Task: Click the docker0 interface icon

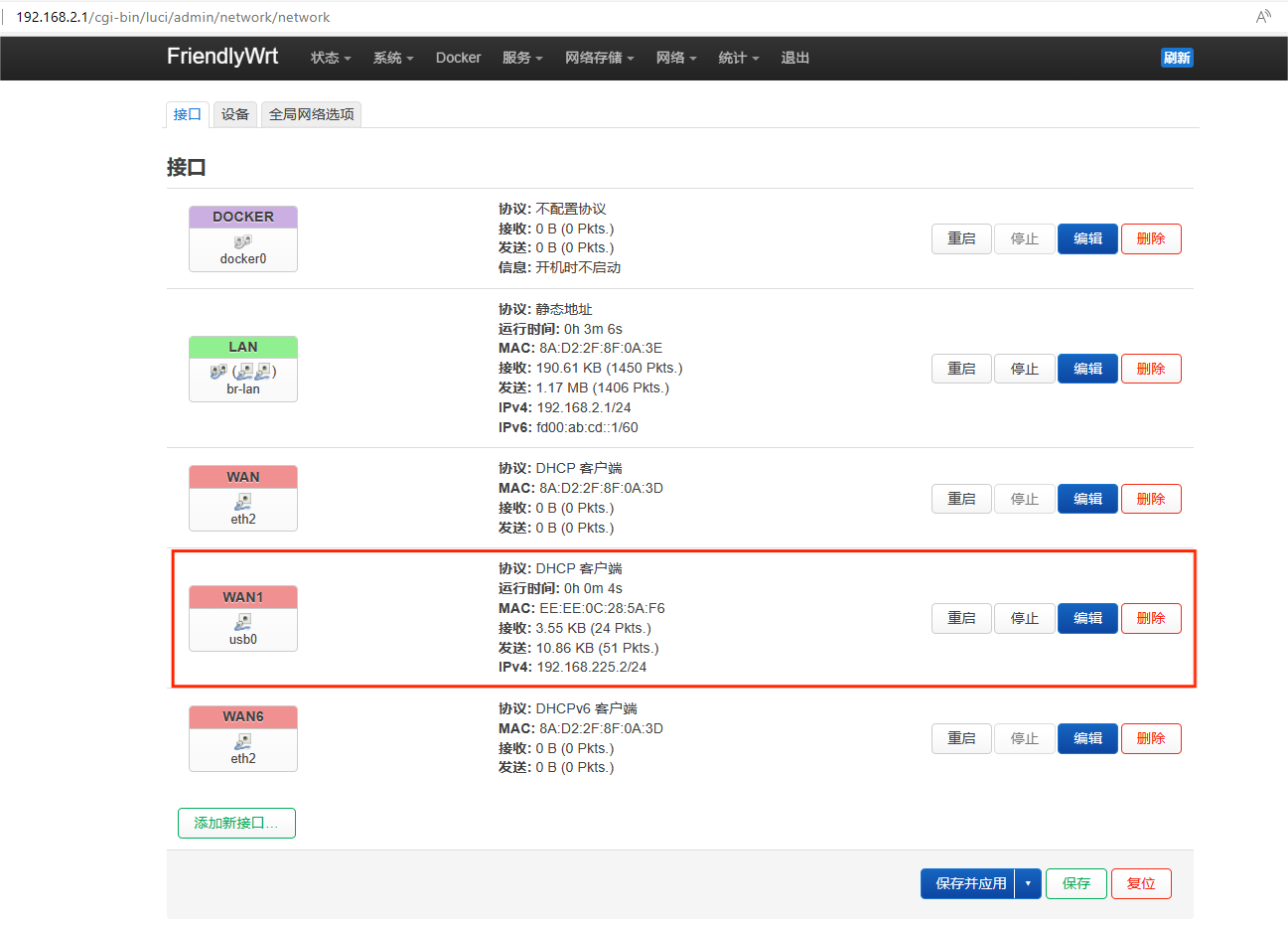Action: (x=243, y=241)
